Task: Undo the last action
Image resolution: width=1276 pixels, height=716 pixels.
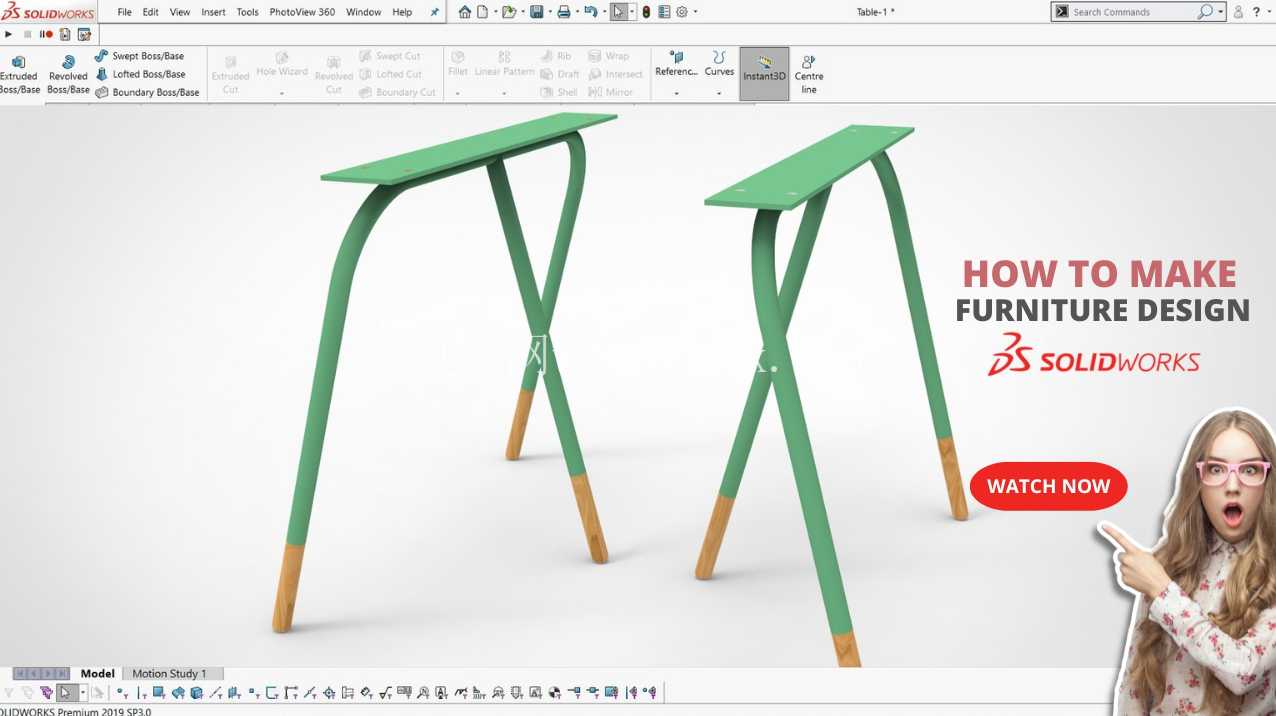Action: pyautogui.click(x=590, y=12)
